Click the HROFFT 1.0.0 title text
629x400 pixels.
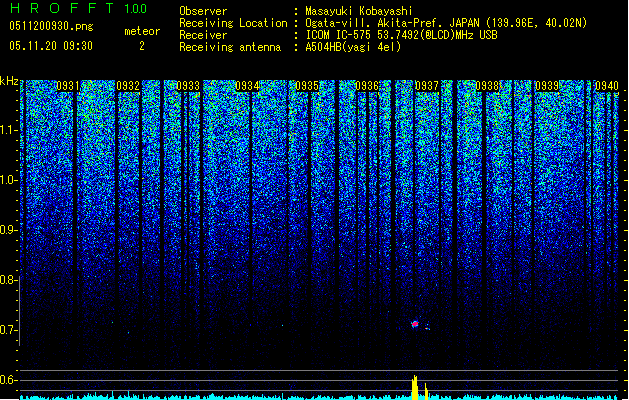click(79, 8)
